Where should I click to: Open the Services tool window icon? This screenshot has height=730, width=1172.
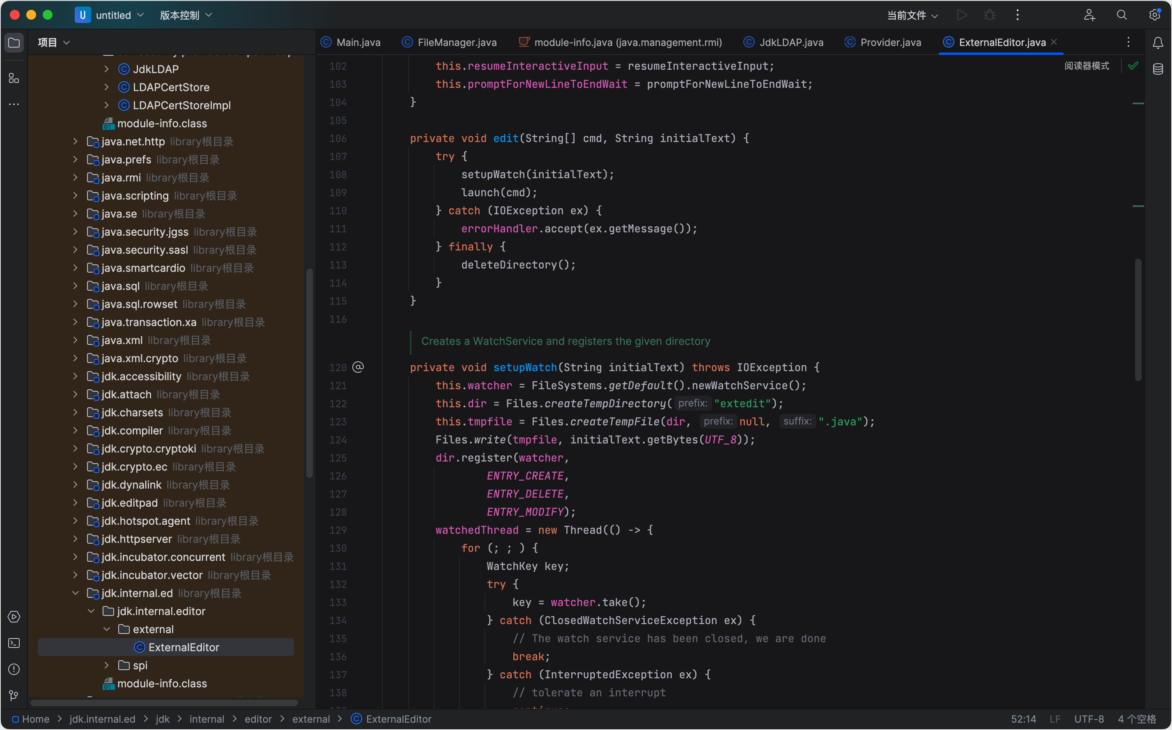point(14,617)
